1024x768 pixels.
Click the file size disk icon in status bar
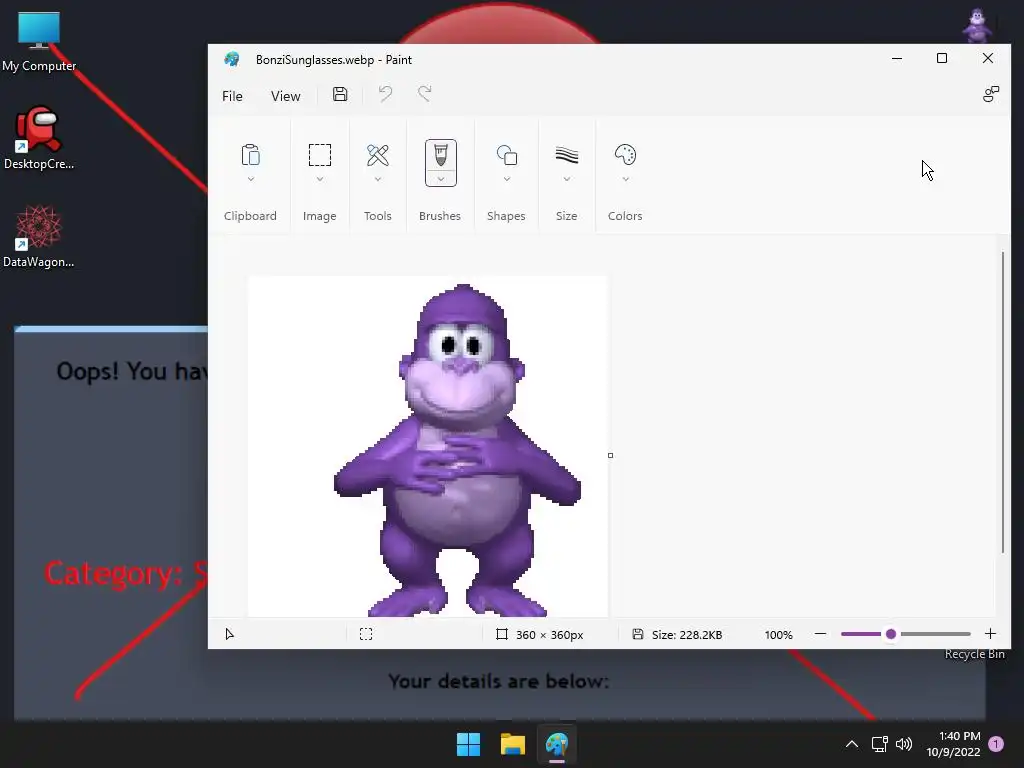click(x=638, y=634)
